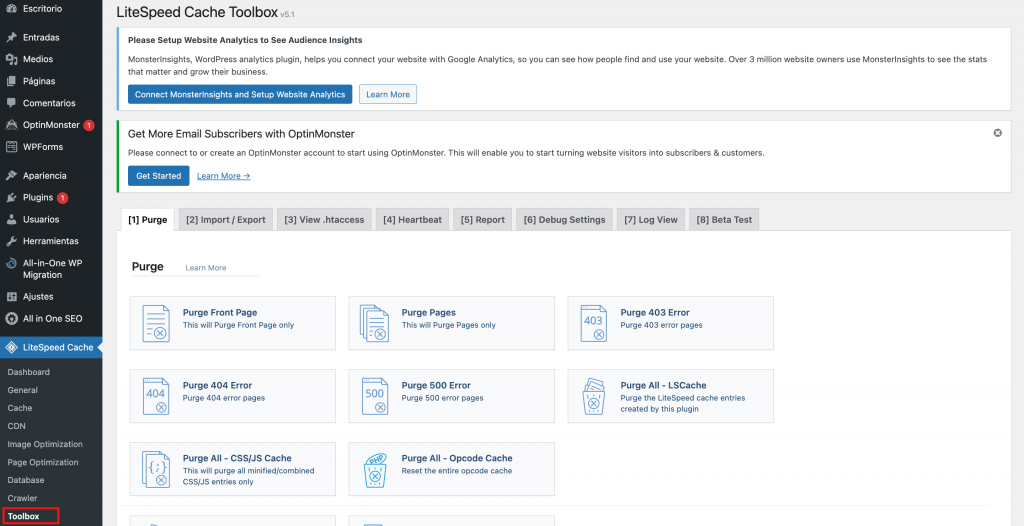Click the Purge Pages document icon
The width and height of the screenshot is (1024, 526).
coord(375,323)
